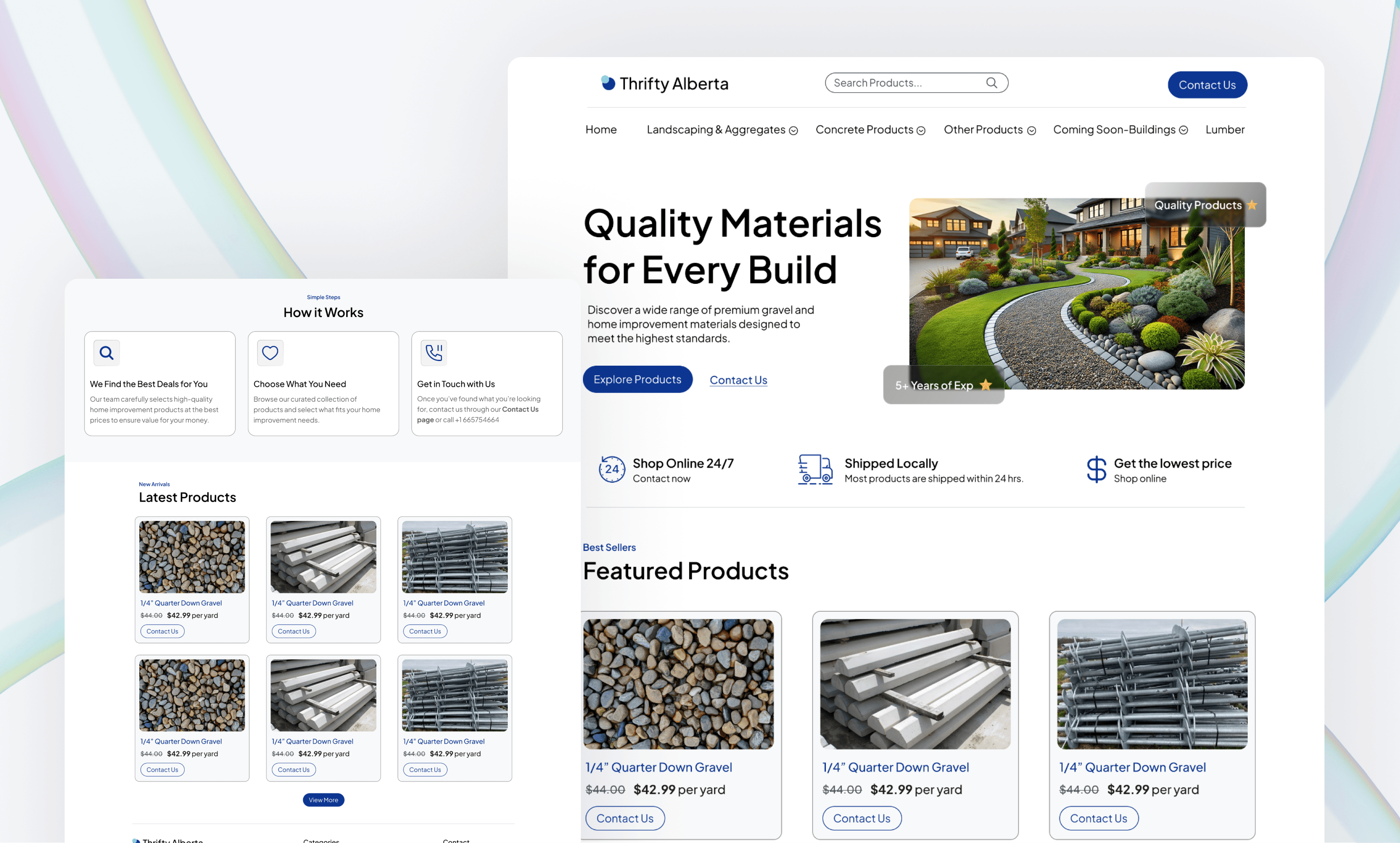Click the Explore Products button
Viewport: 1400px width, 843px height.
637,380
